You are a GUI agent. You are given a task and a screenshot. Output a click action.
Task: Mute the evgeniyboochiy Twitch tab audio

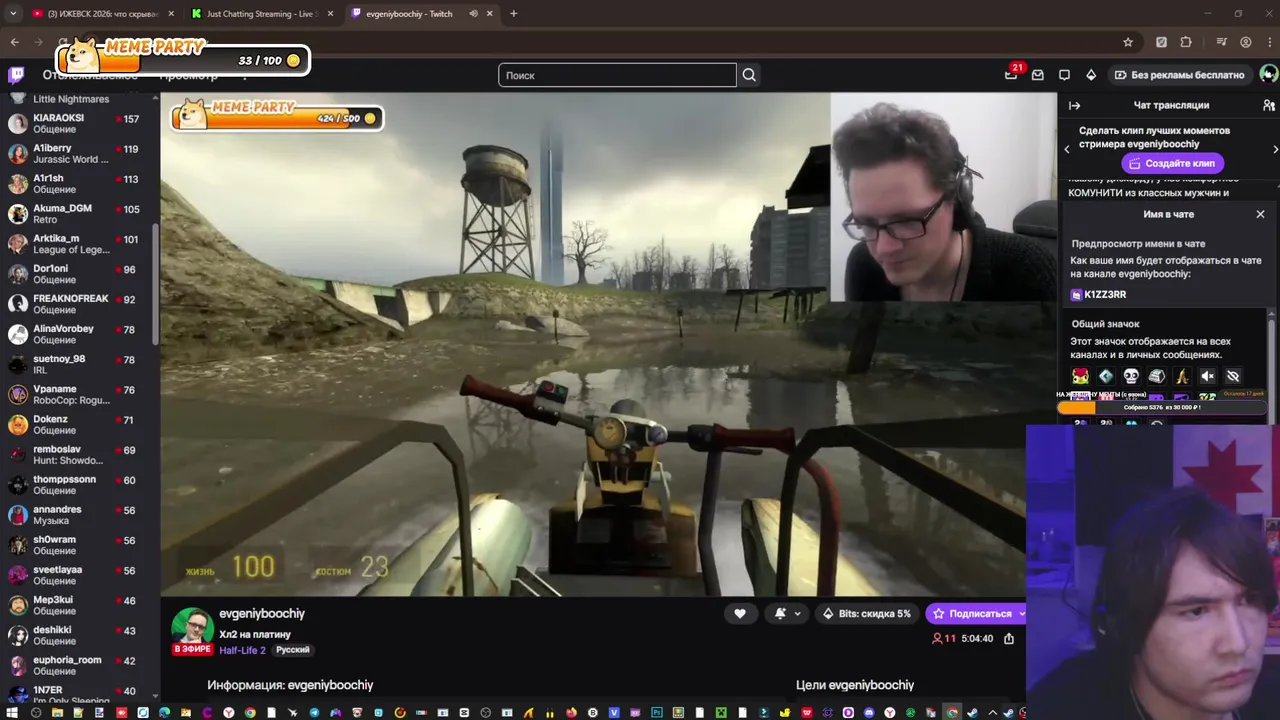(x=473, y=14)
